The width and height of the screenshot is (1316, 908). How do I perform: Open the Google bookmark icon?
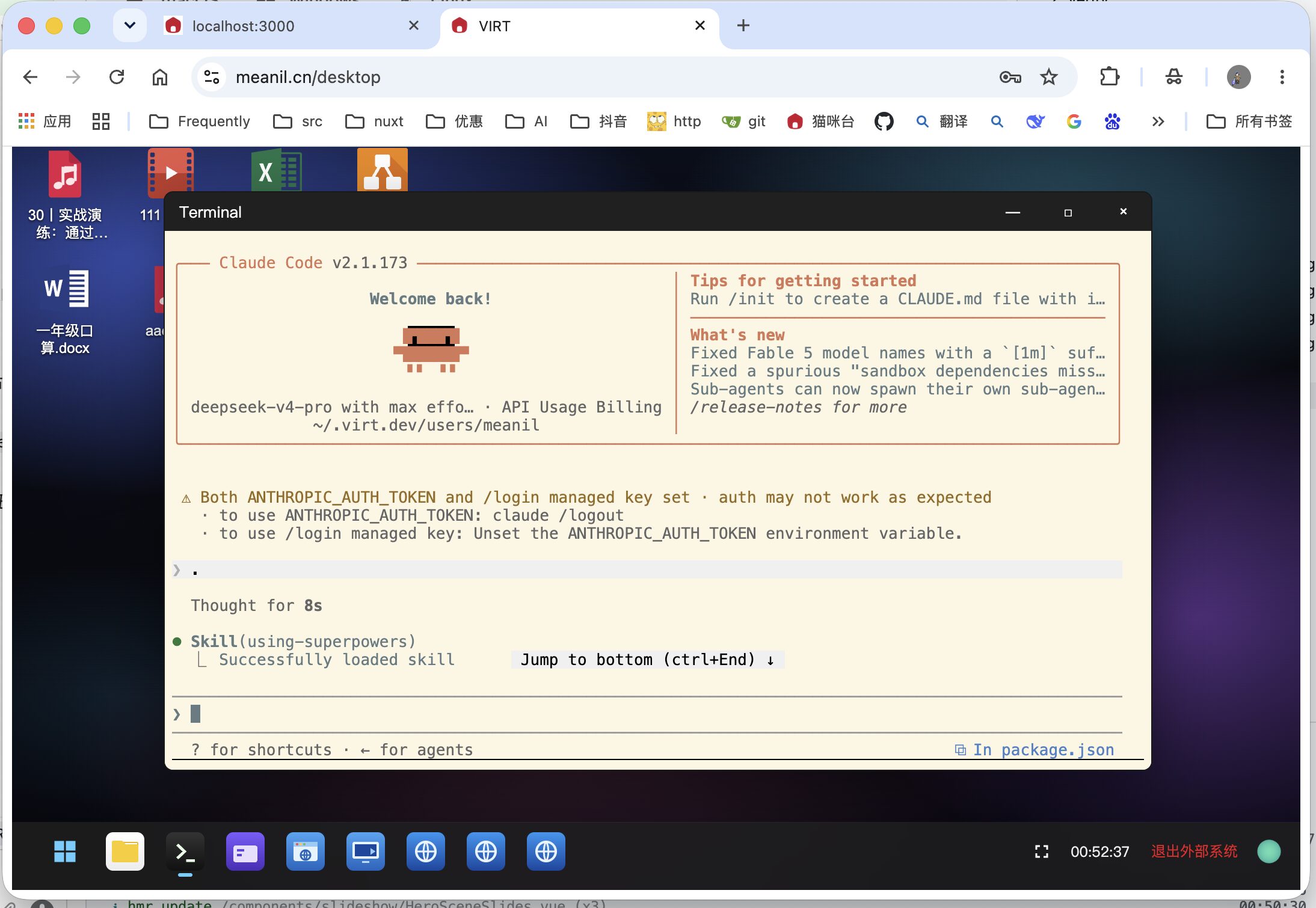coord(1074,121)
